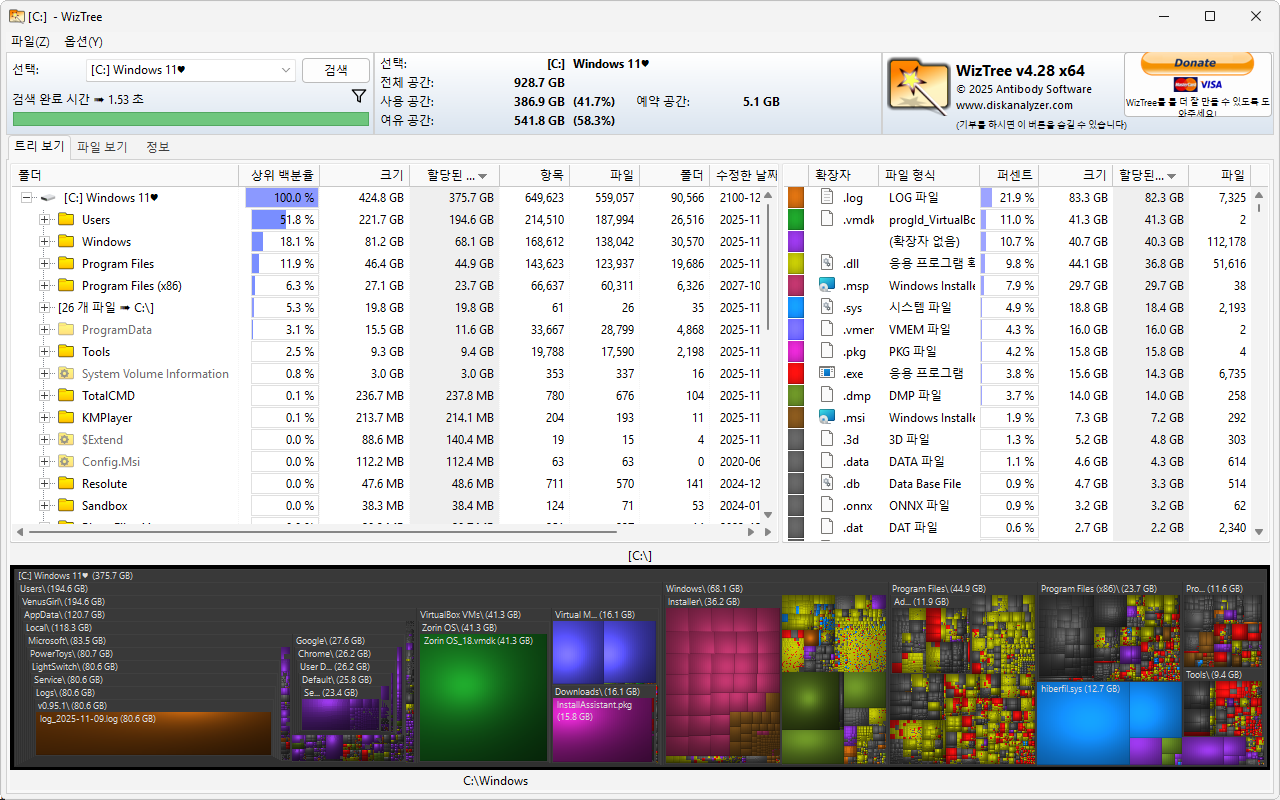
Task: Click the folder icon next to Users
Action: tap(67, 220)
